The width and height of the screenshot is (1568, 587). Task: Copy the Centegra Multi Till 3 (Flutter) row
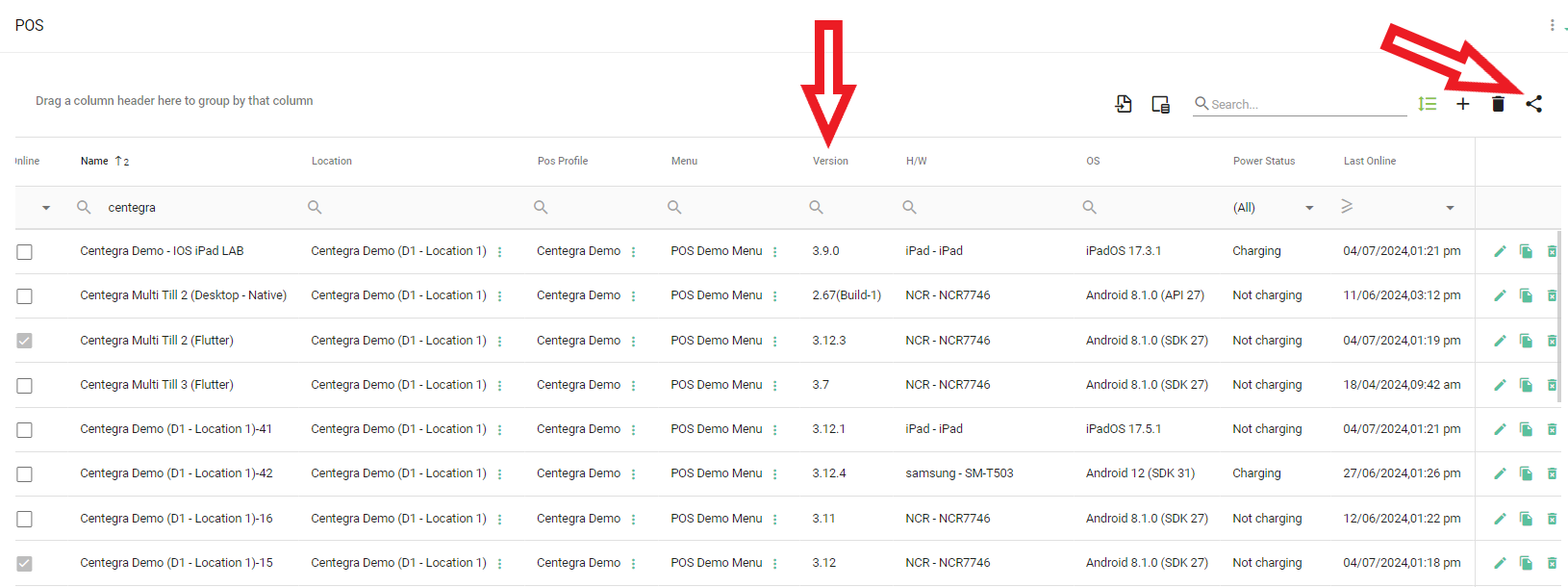[x=1526, y=385]
